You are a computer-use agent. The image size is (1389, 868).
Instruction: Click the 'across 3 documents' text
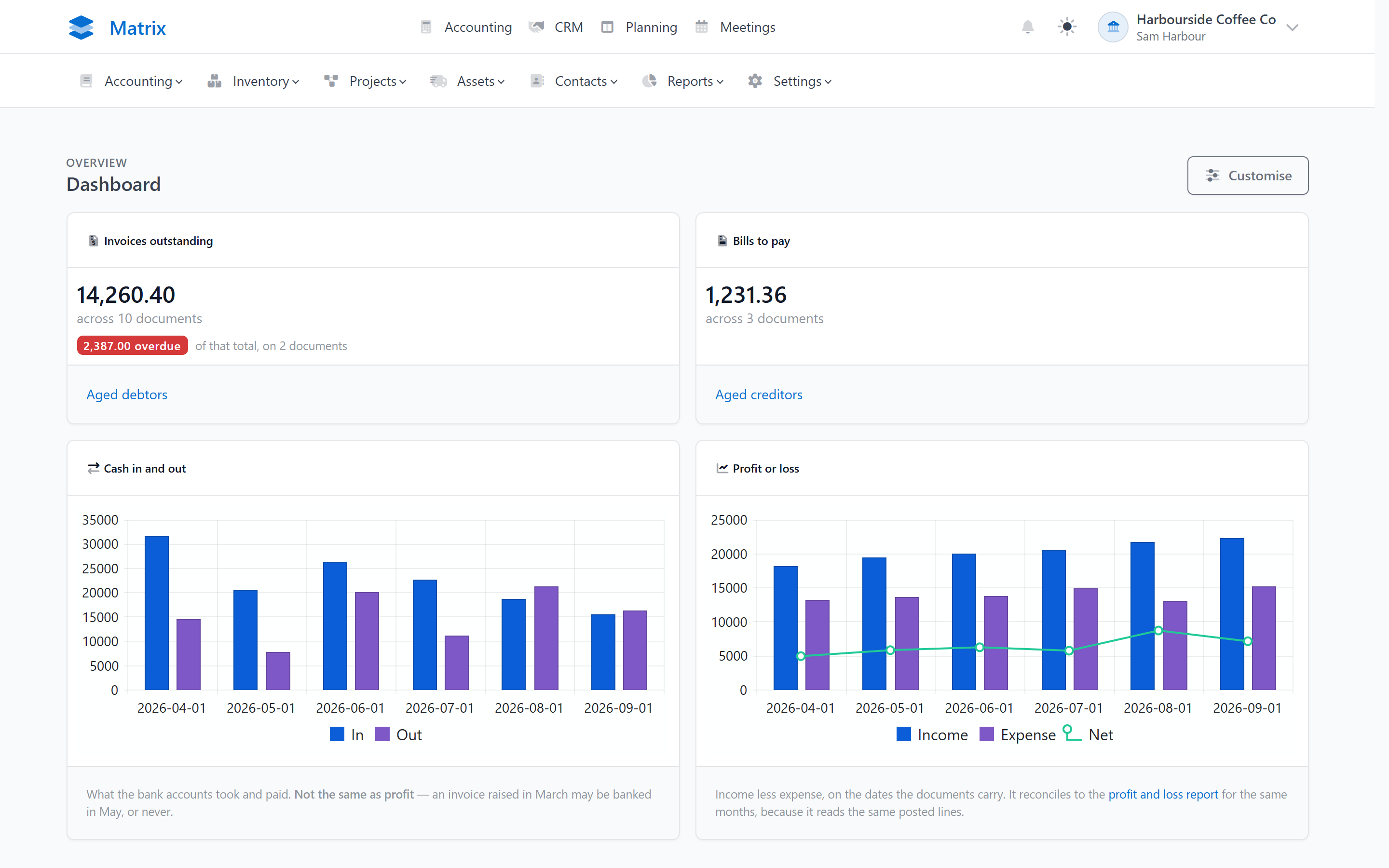pyautogui.click(x=764, y=319)
